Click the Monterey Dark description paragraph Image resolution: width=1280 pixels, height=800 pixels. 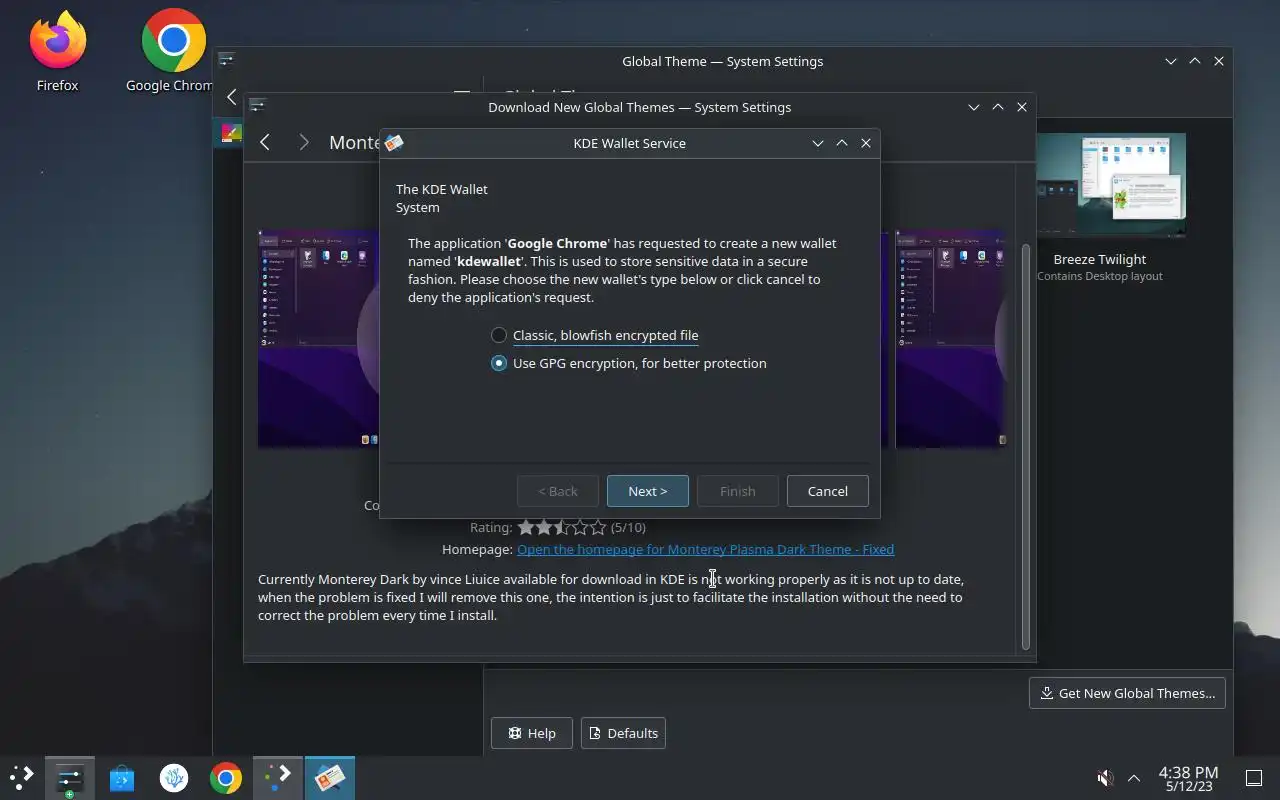tap(611, 597)
